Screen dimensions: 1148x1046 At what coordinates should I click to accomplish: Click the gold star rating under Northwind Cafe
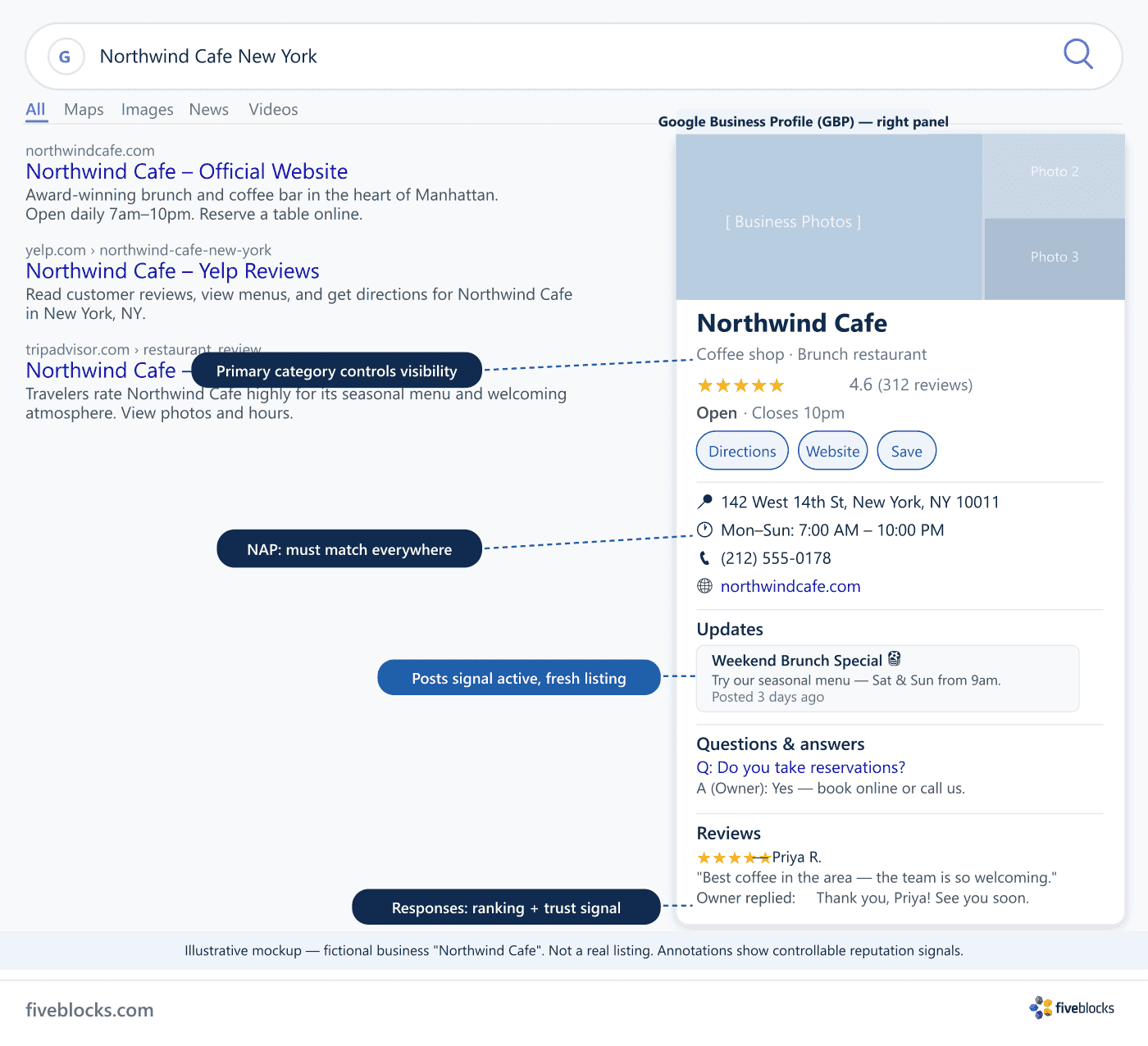point(740,385)
